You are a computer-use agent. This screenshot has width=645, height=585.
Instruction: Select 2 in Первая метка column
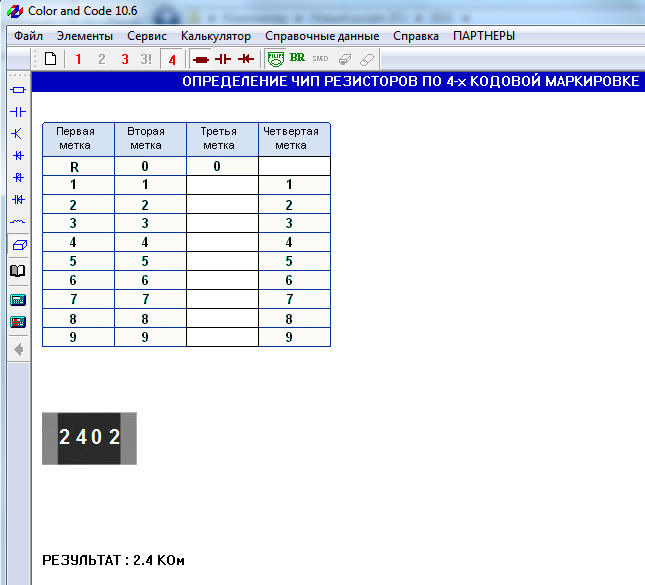click(79, 204)
